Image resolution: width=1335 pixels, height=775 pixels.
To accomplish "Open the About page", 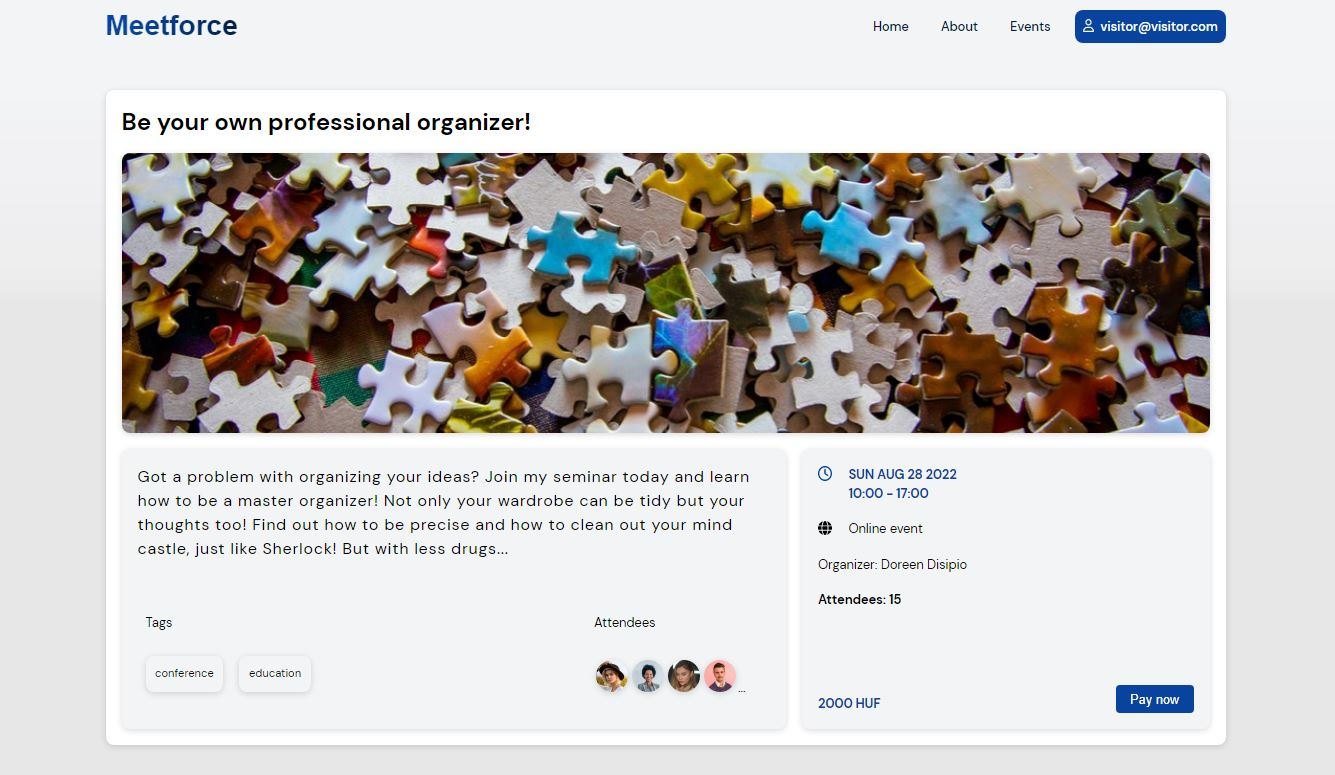I will (959, 26).
